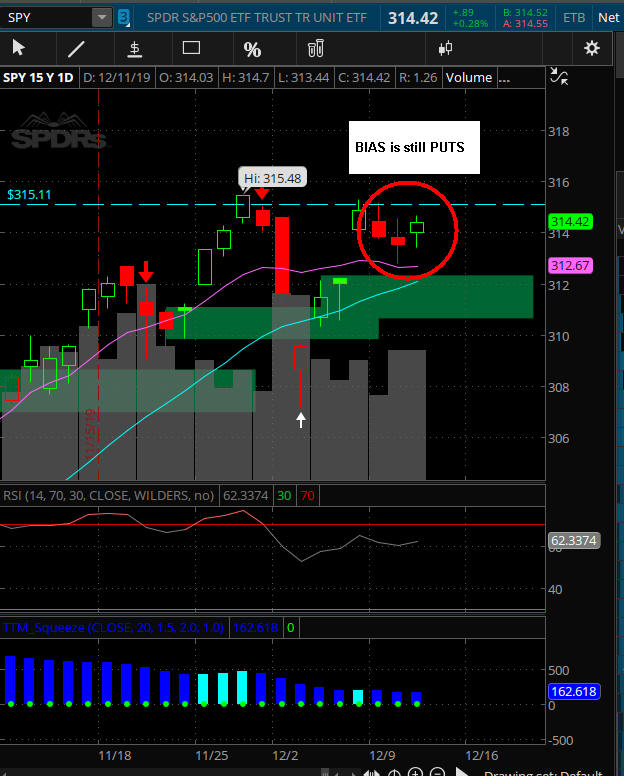Click the TTM_Squeeze study title label
The image size is (624, 776).
point(113,628)
